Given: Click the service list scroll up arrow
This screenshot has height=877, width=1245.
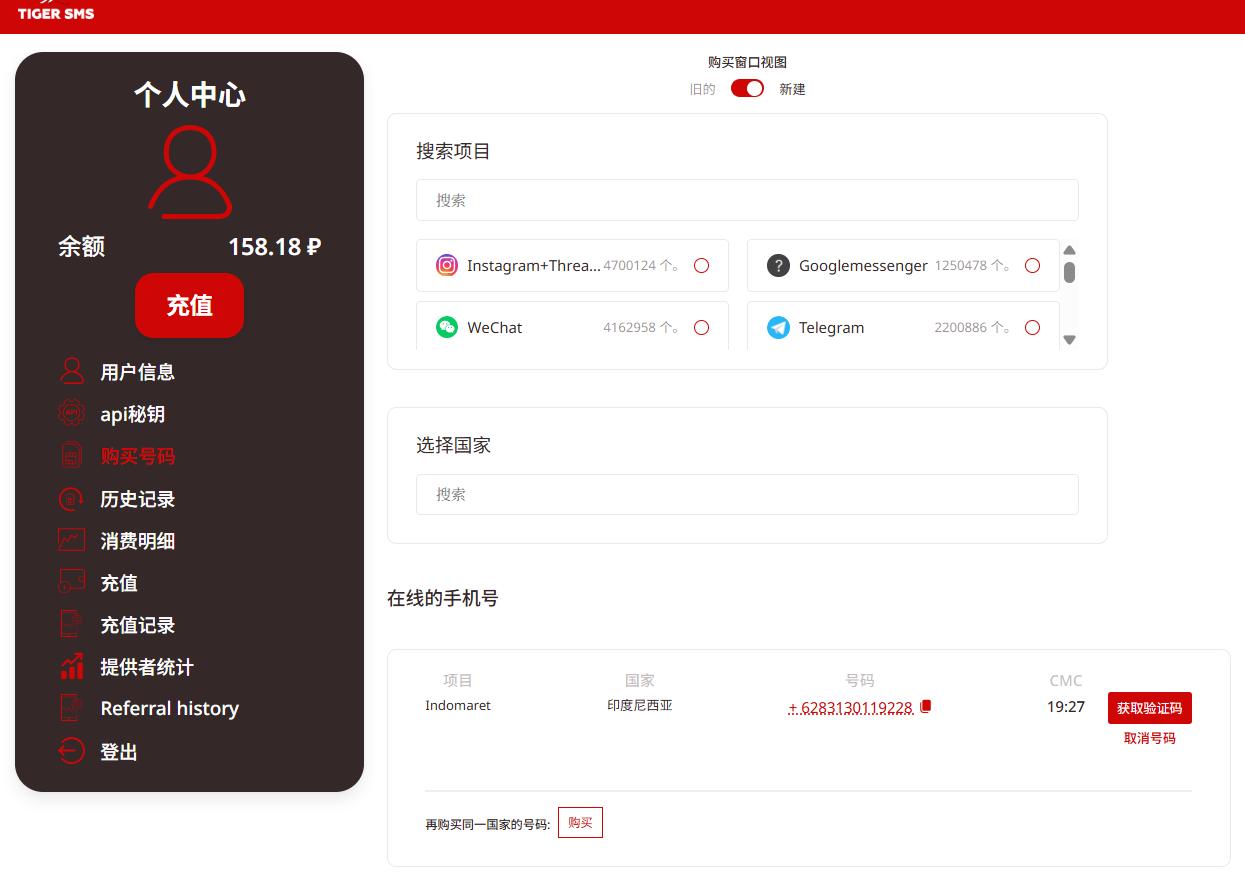Looking at the screenshot, I should pyautogui.click(x=1069, y=250).
